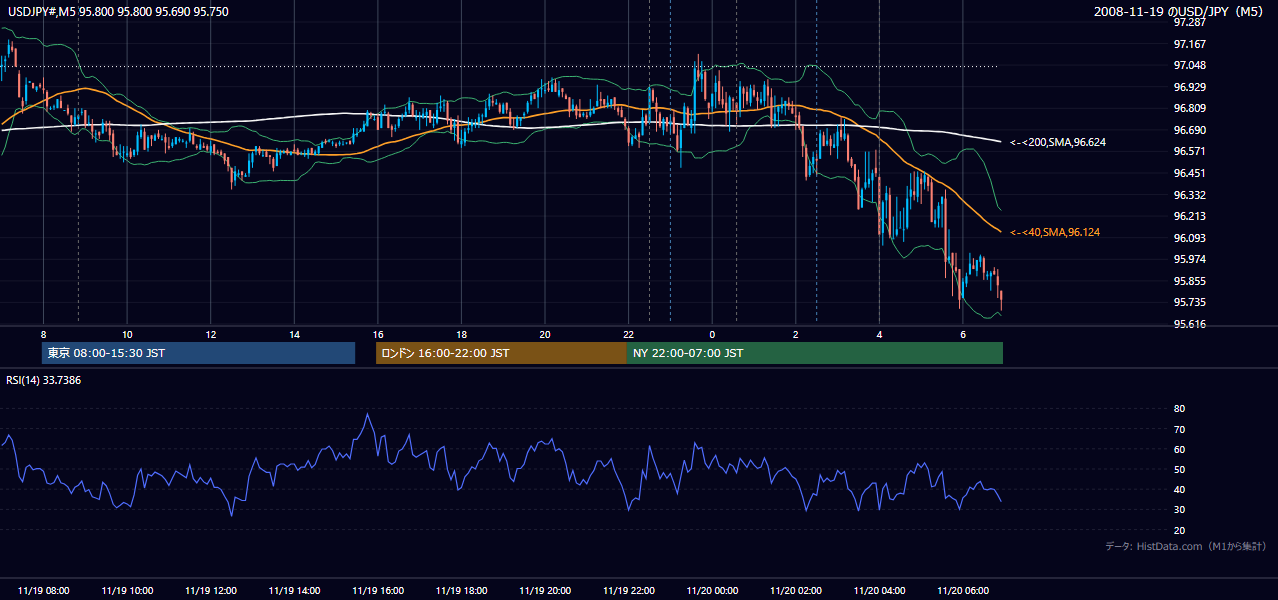Click price axis value 95.855
Screen dimensions: 1278x600
tap(1189, 281)
